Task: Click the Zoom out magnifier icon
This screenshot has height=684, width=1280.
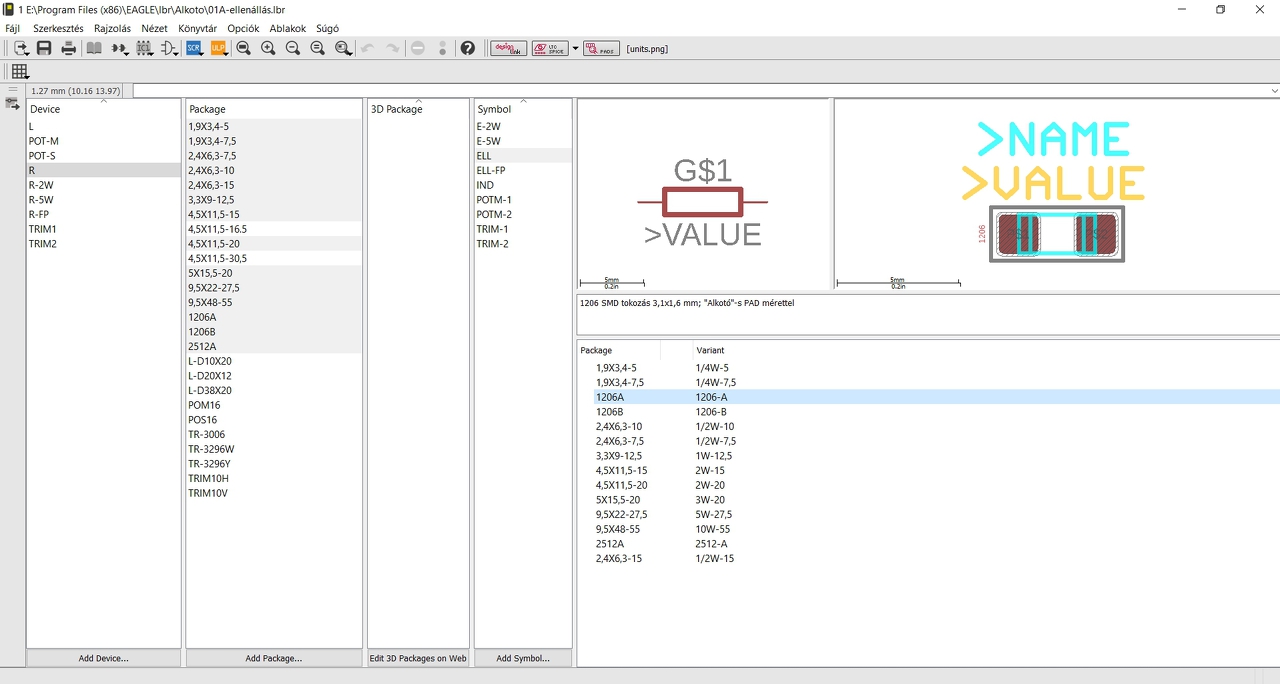Action: [293, 48]
